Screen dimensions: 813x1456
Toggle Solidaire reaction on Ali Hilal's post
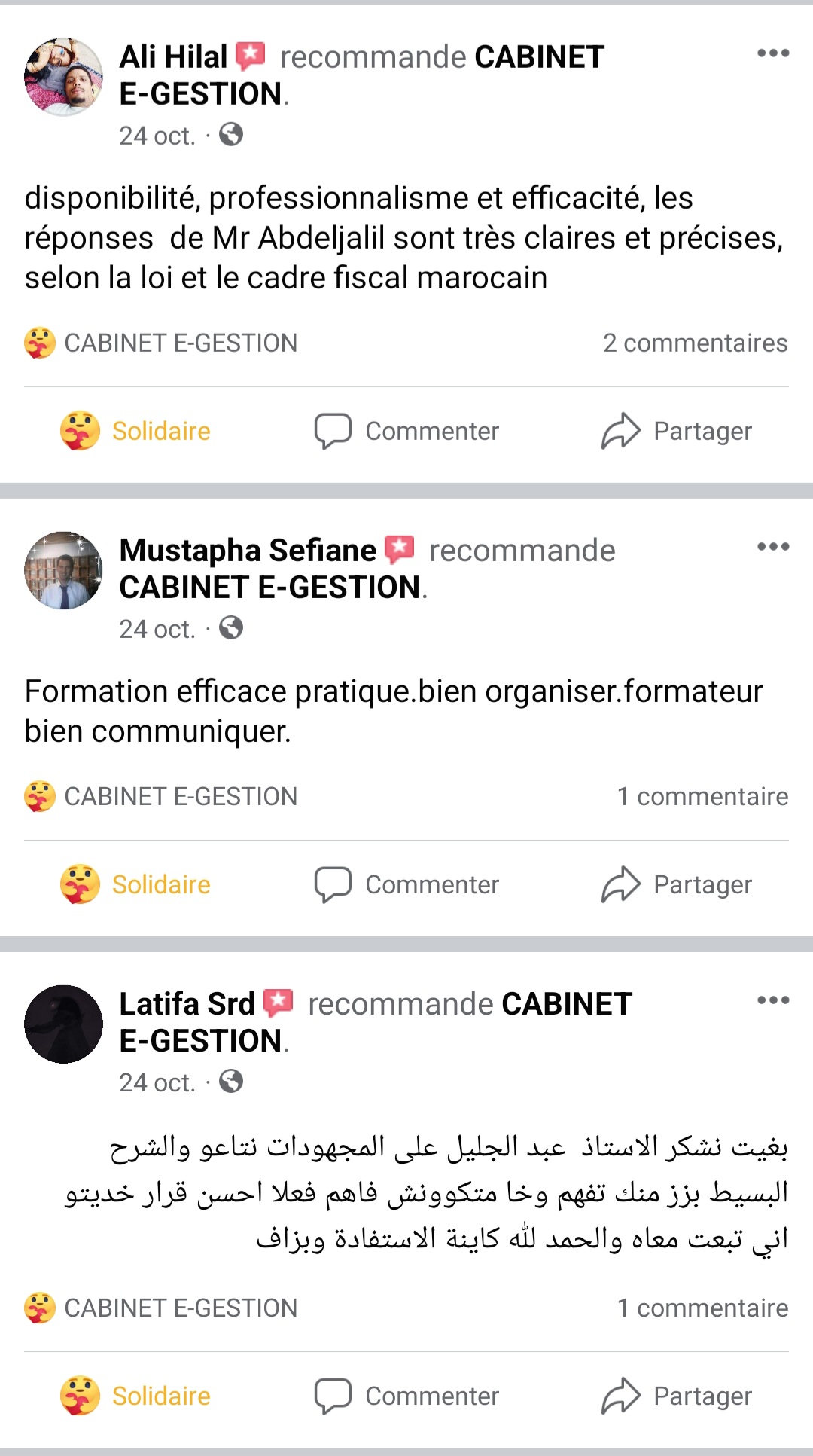coord(135,431)
